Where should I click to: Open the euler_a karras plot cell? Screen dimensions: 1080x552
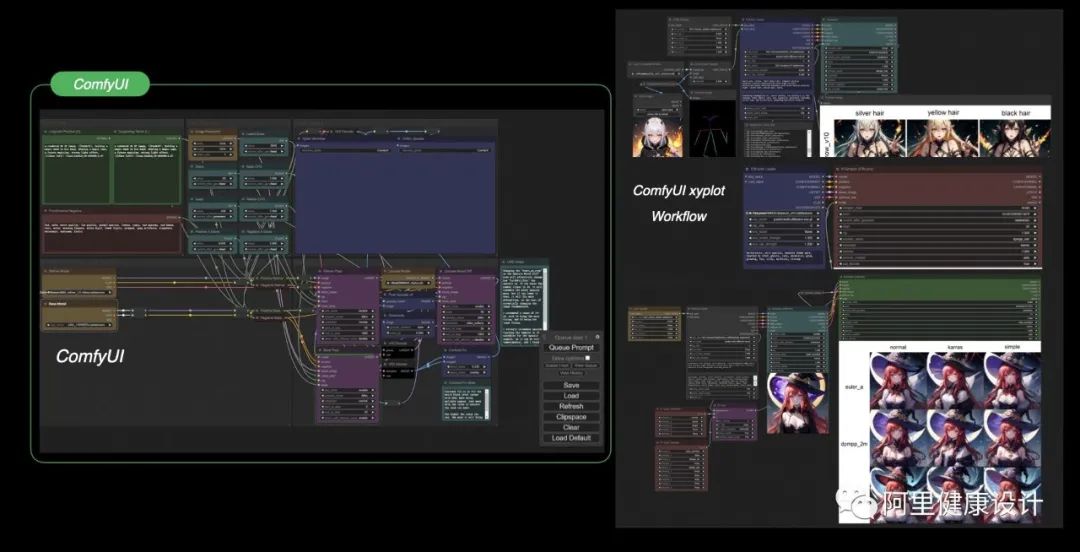click(x=955, y=380)
